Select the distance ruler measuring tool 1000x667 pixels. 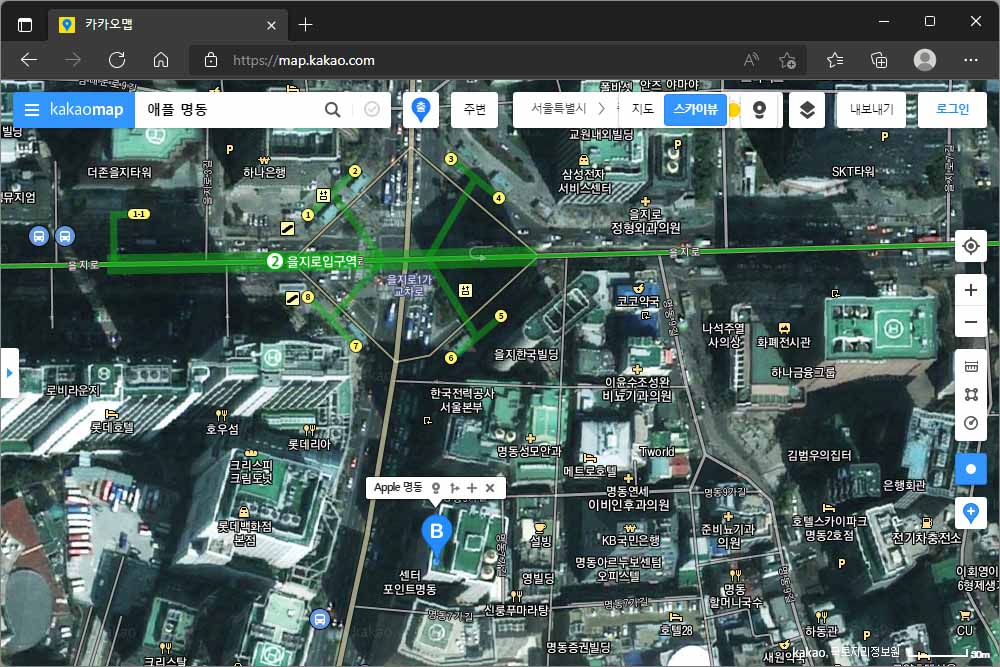coord(971,366)
